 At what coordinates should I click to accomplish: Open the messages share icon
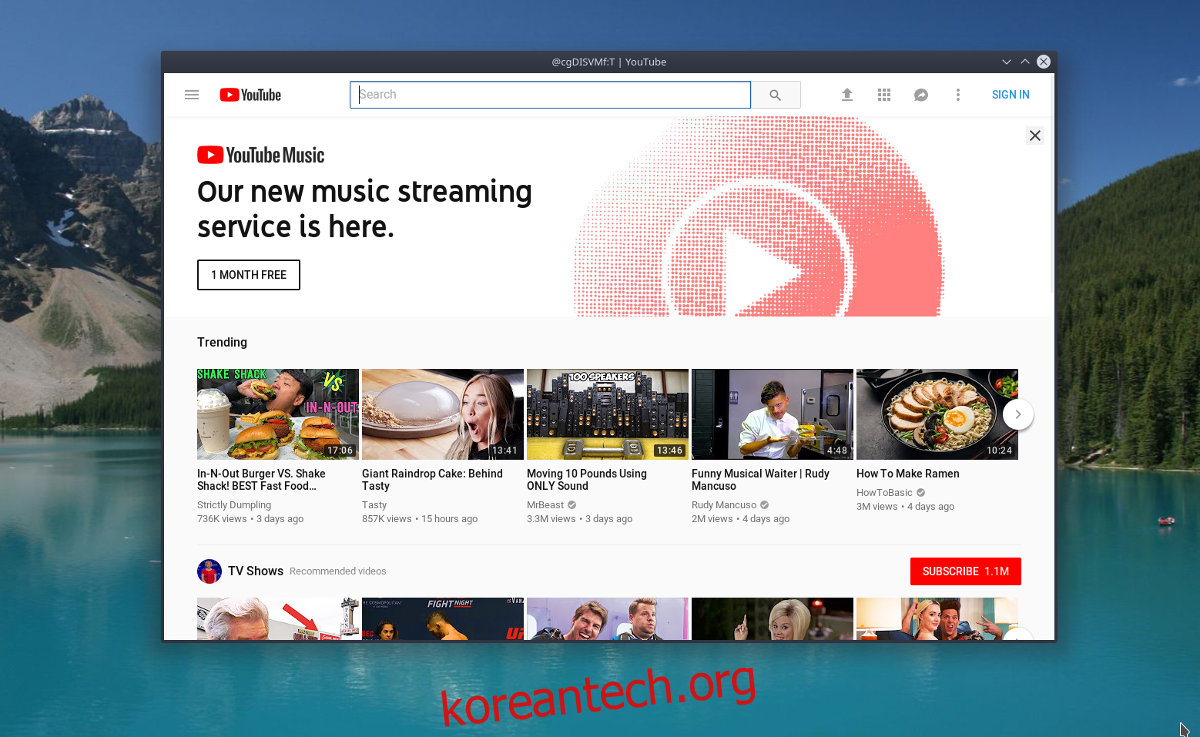pos(921,95)
